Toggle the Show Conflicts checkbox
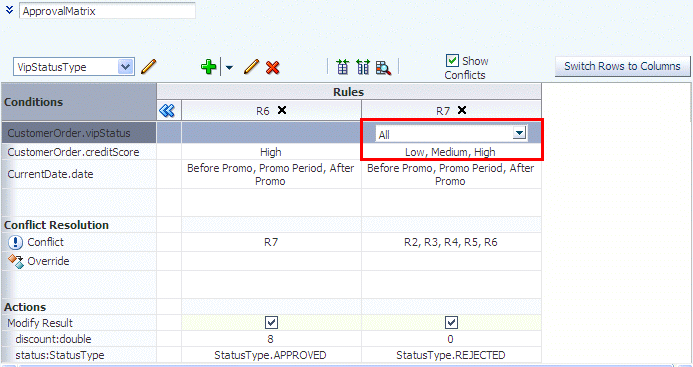Image resolution: width=693 pixels, height=367 pixels. [x=452, y=61]
